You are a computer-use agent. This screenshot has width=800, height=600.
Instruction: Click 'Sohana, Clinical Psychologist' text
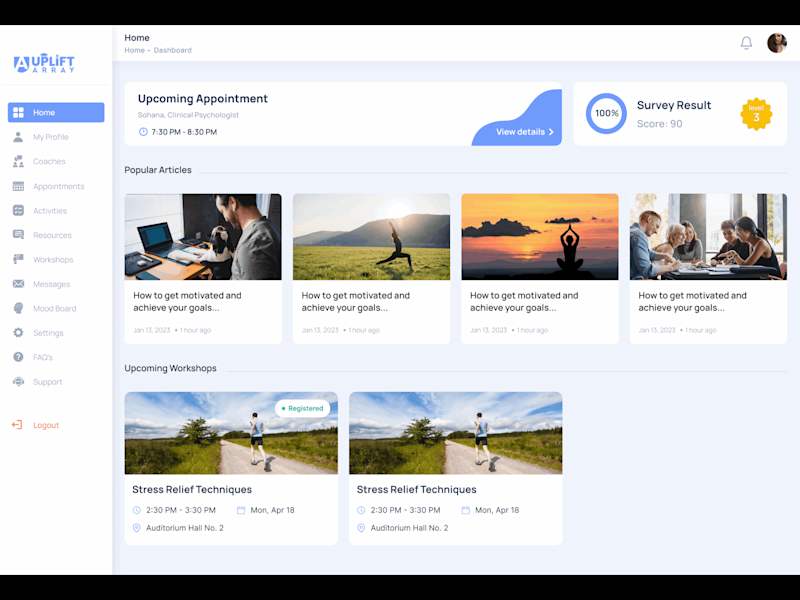click(188, 115)
